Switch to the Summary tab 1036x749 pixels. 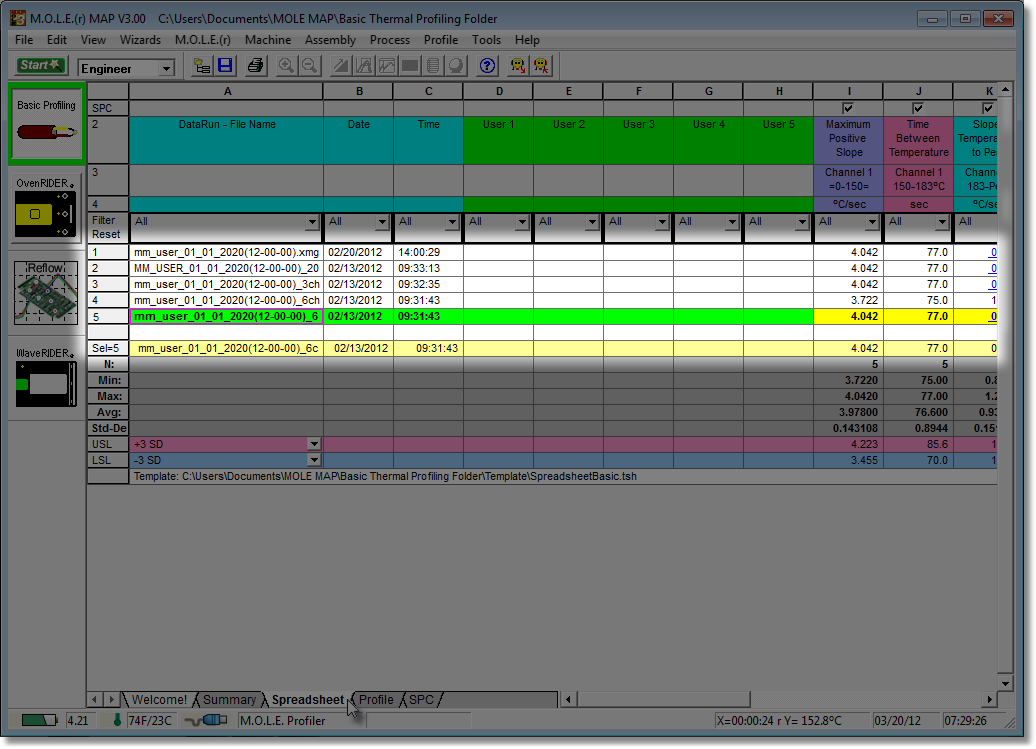pos(229,699)
